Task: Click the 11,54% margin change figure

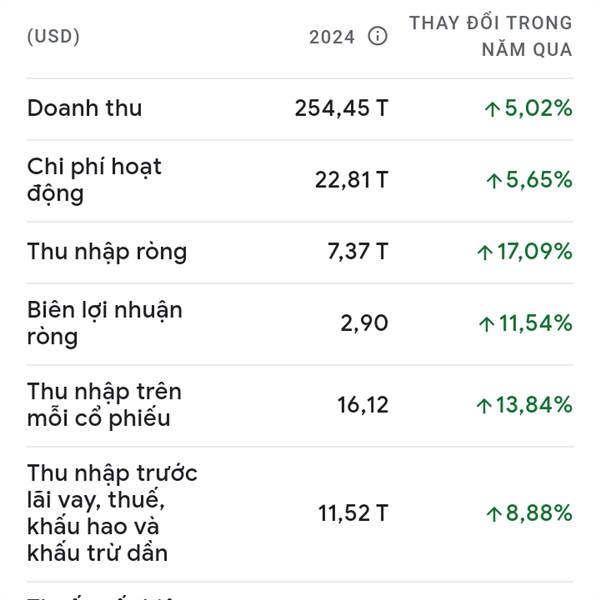Action: (525, 323)
